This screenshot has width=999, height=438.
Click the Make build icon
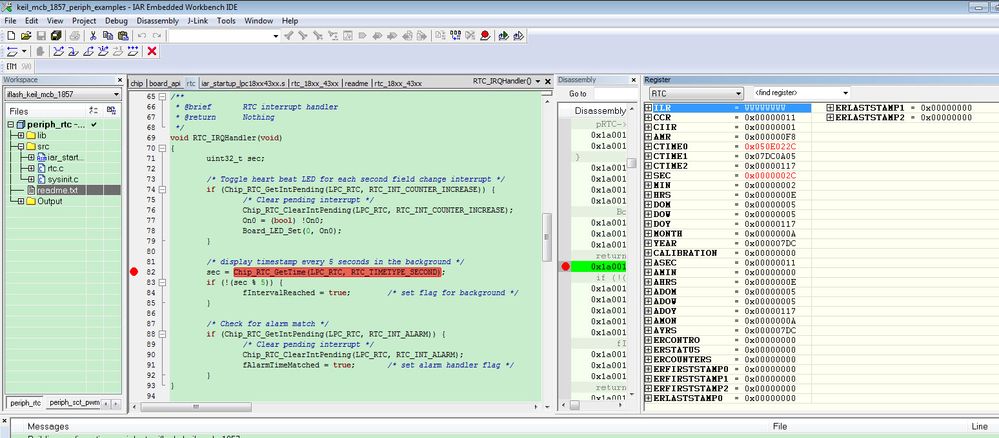click(x=455, y=36)
